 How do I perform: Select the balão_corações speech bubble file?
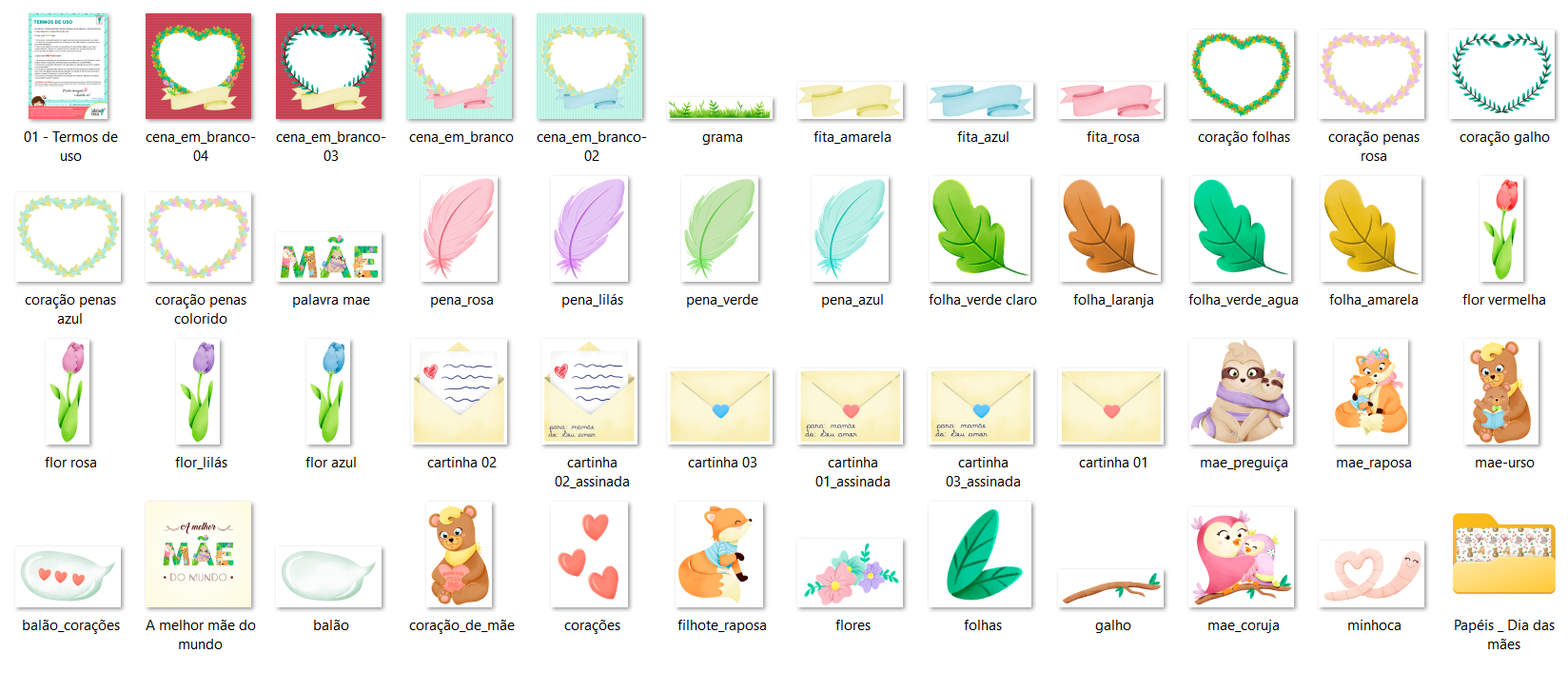(69, 576)
